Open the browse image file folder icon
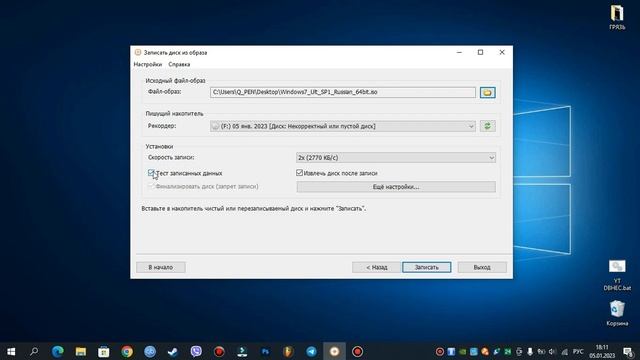This screenshot has height=360, width=640. (487, 93)
